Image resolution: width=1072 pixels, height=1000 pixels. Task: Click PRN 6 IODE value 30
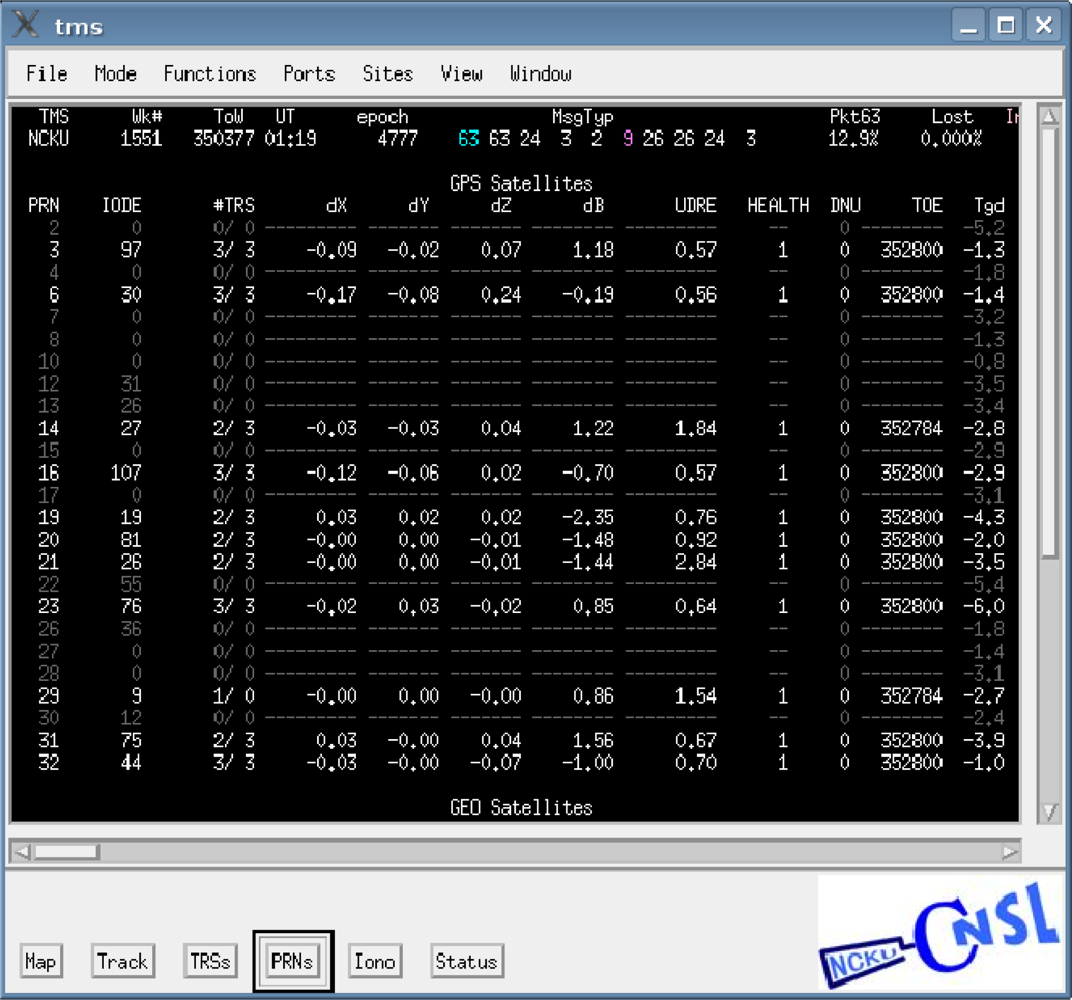pyautogui.click(x=131, y=295)
